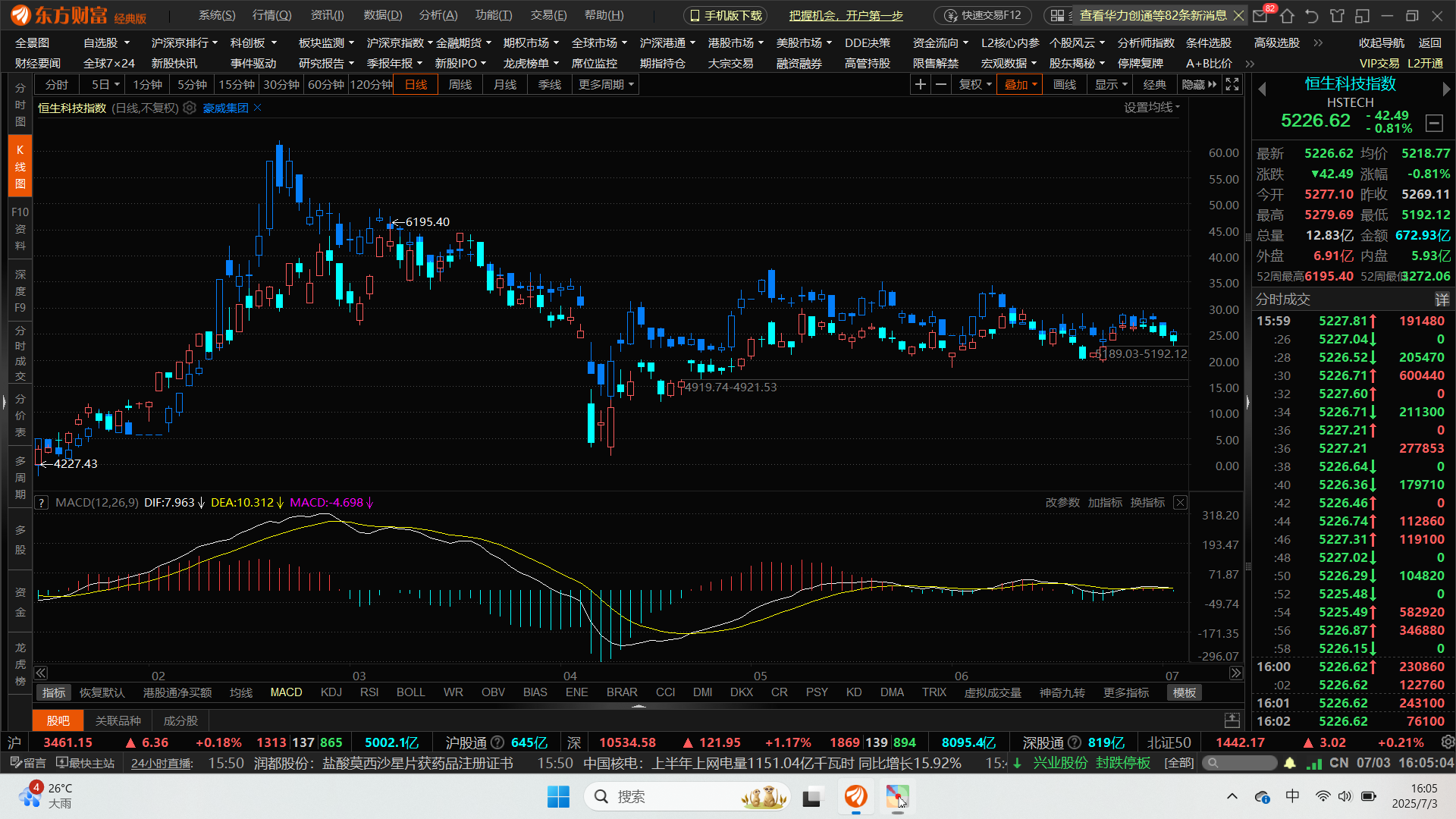Image resolution: width=1456 pixels, height=819 pixels.
Task: Click 收起导航 to collapse navigation
Action: [1381, 43]
